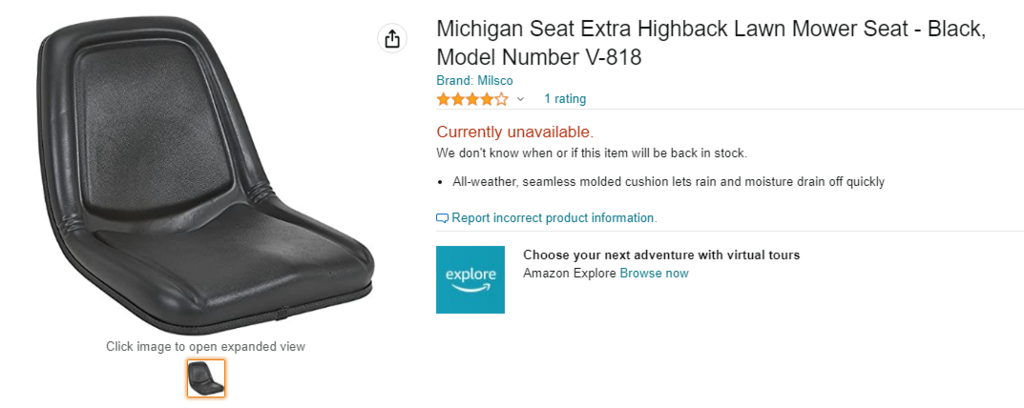This screenshot has width=1024, height=408.
Task: Visit the Brand: Milsco link
Action: point(474,81)
